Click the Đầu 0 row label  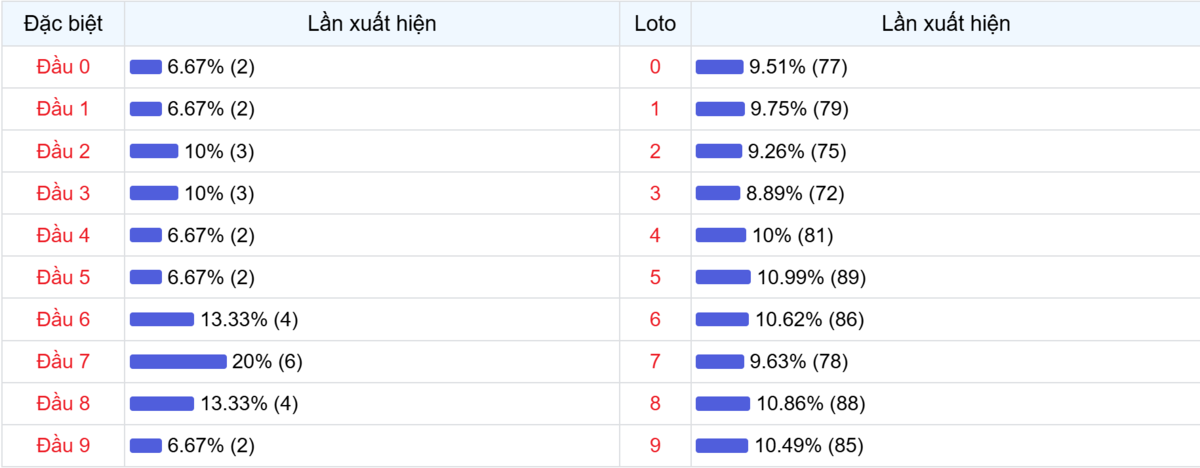(63, 67)
